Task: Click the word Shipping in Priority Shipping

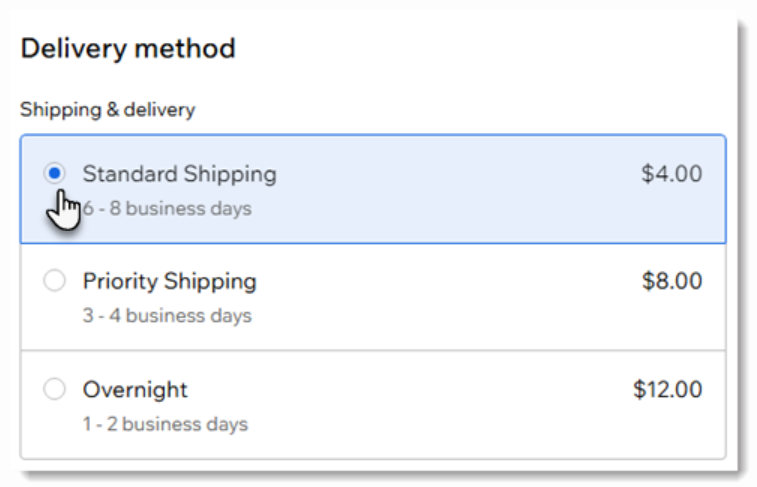Action: (x=210, y=282)
